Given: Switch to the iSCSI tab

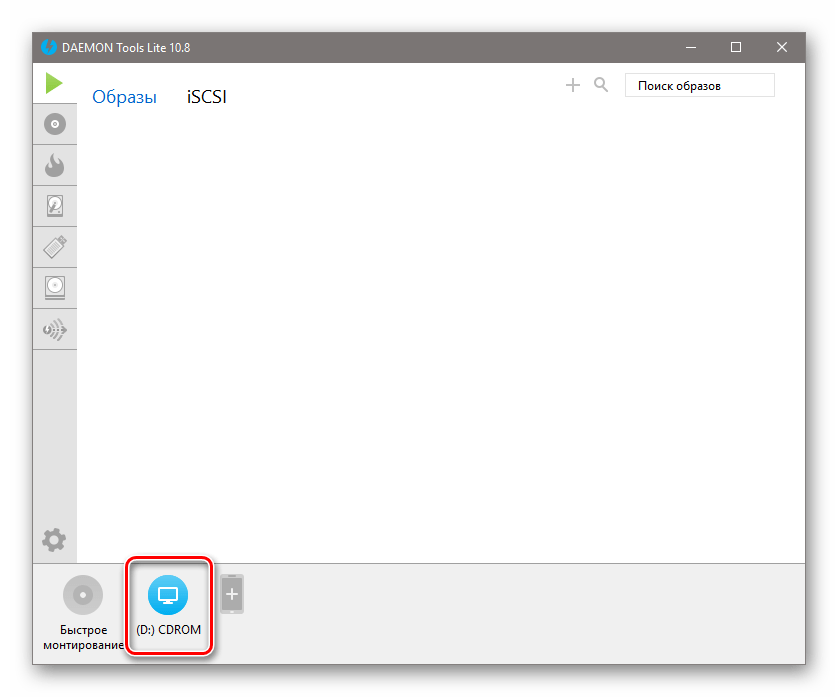Looking at the screenshot, I should pyautogui.click(x=206, y=97).
